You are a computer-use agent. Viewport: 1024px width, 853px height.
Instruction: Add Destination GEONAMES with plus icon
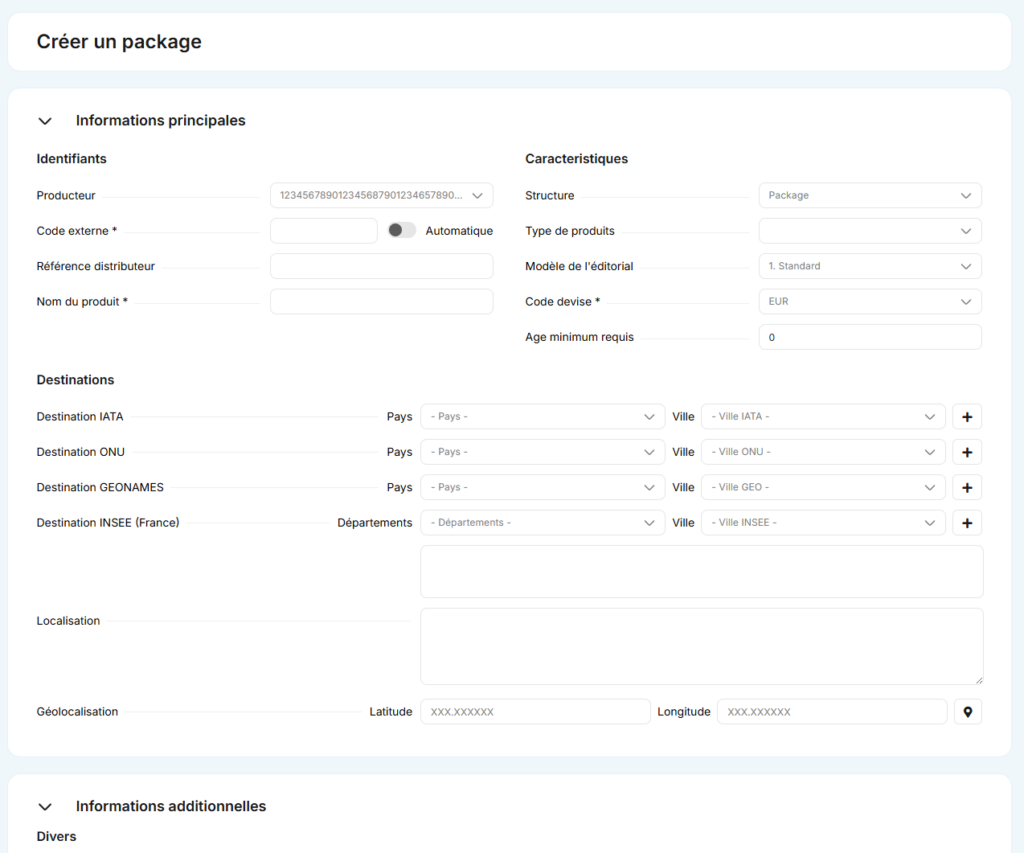click(x=967, y=488)
